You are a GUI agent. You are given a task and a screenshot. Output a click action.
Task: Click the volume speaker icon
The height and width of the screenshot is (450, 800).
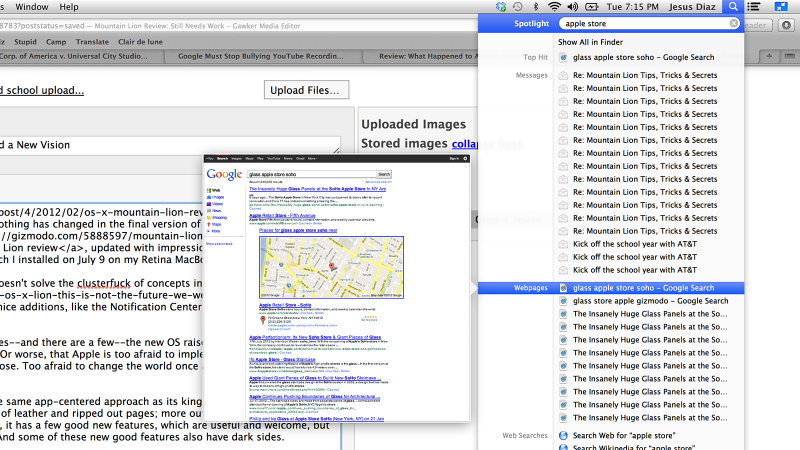[x=572, y=7]
